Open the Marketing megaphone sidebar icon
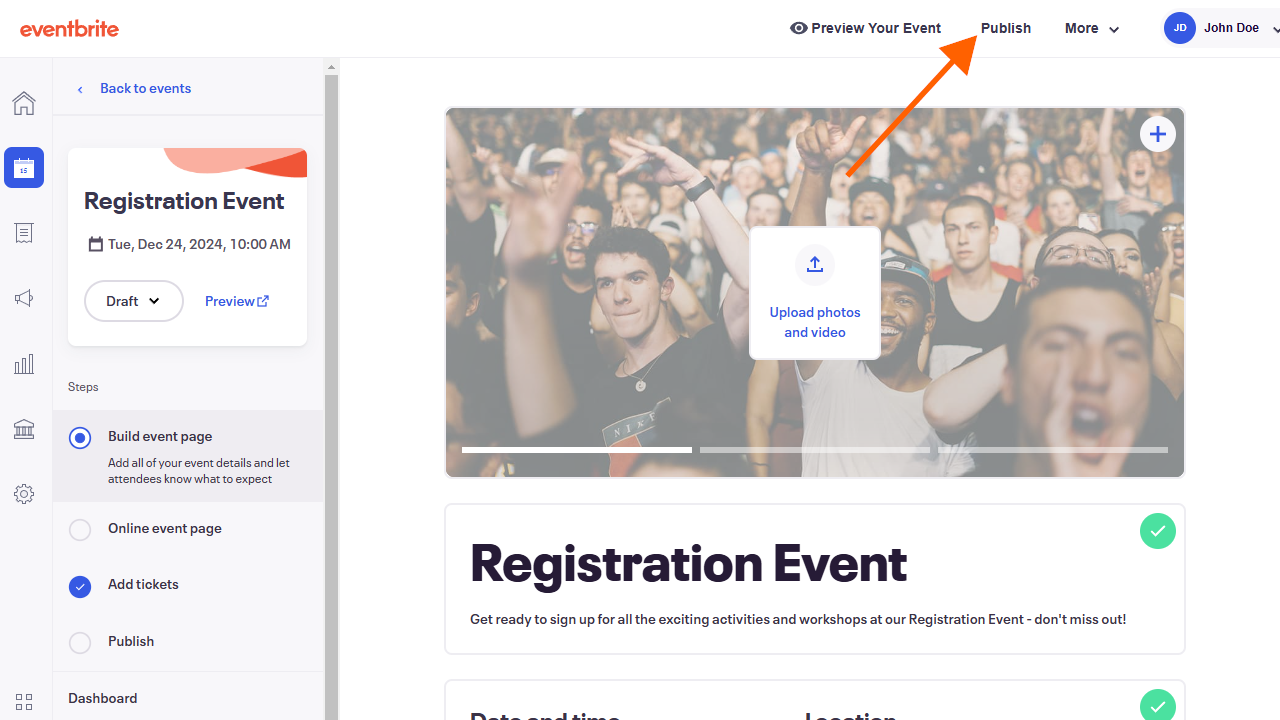Viewport: 1280px width, 720px height. point(24,298)
